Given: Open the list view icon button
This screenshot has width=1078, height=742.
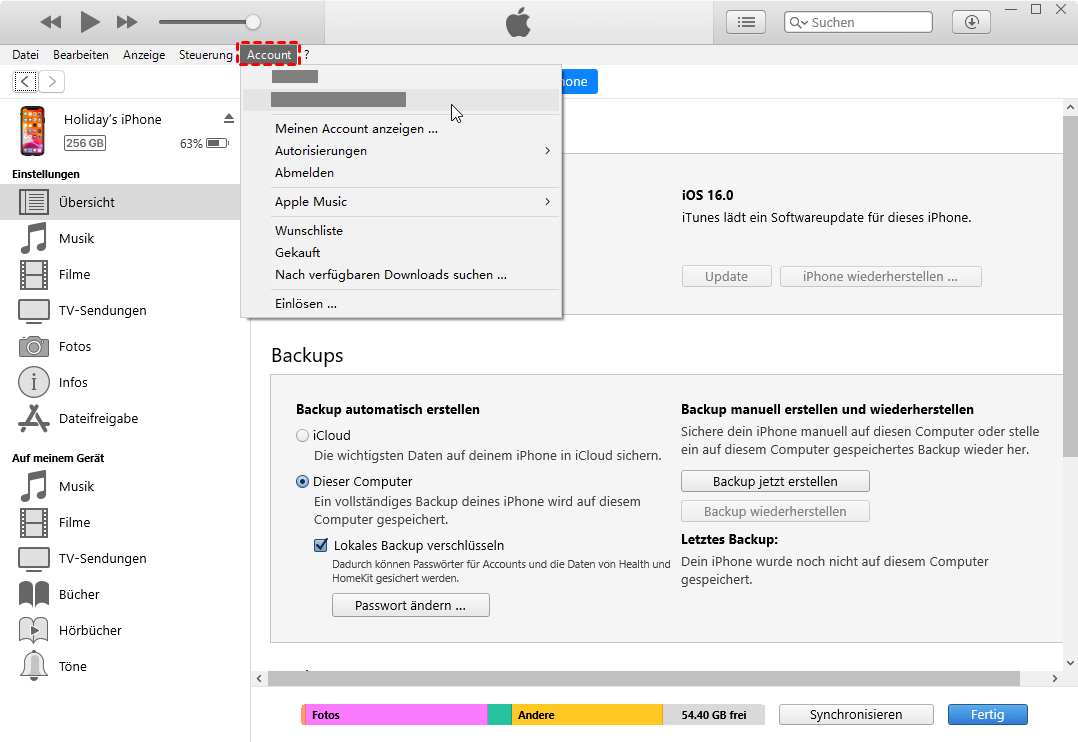Looking at the screenshot, I should tap(746, 22).
